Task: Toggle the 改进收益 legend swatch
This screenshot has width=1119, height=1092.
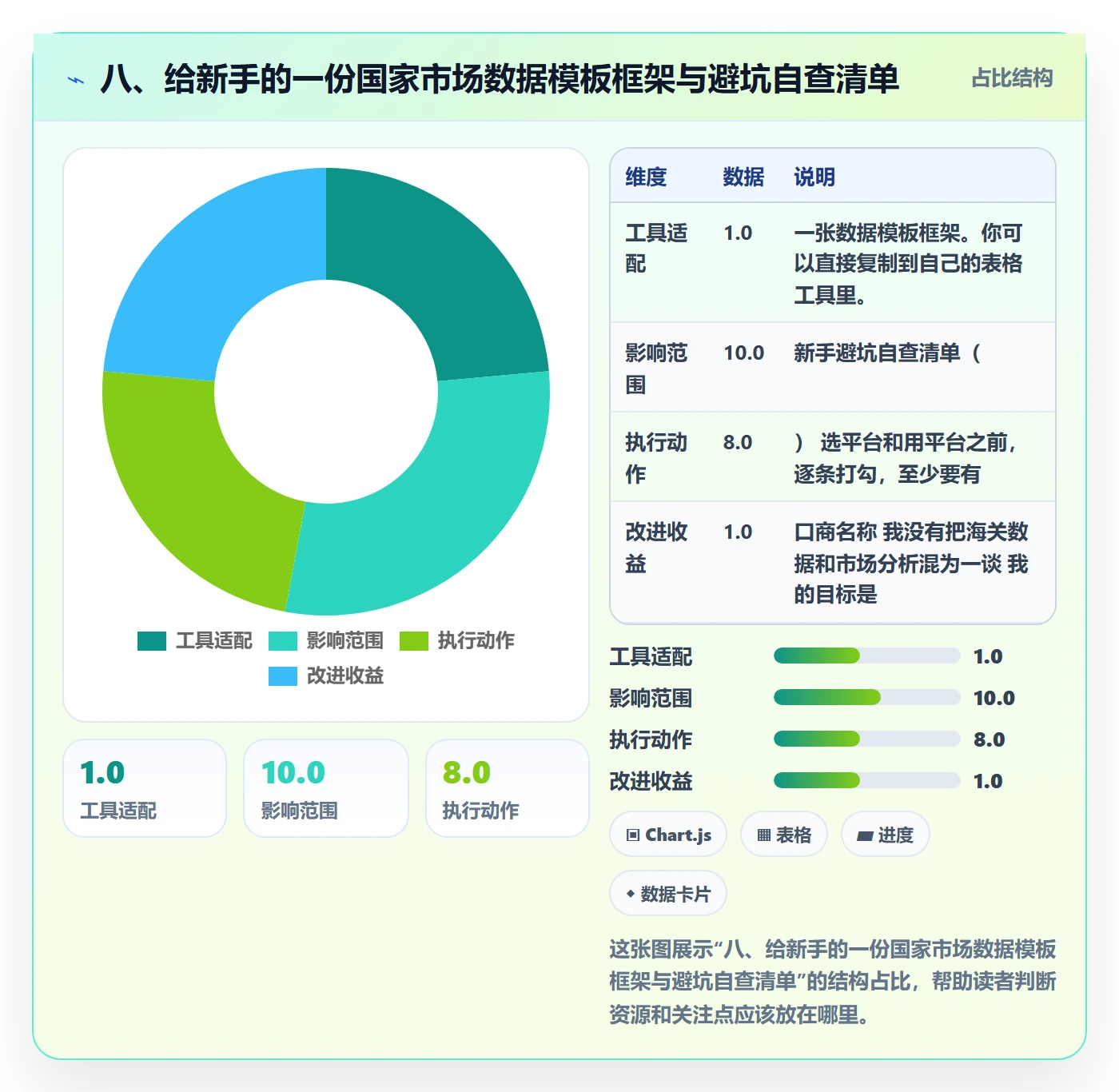Action: 283,676
